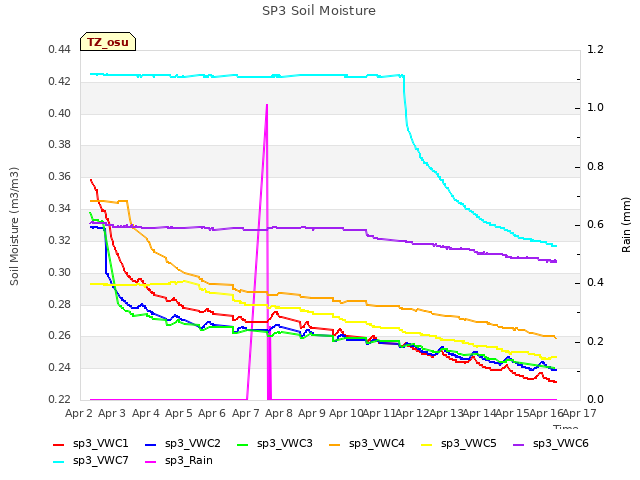Click the 0.4 rain axis value
Viewport: 640px width, 480px height.
[595, 282]
